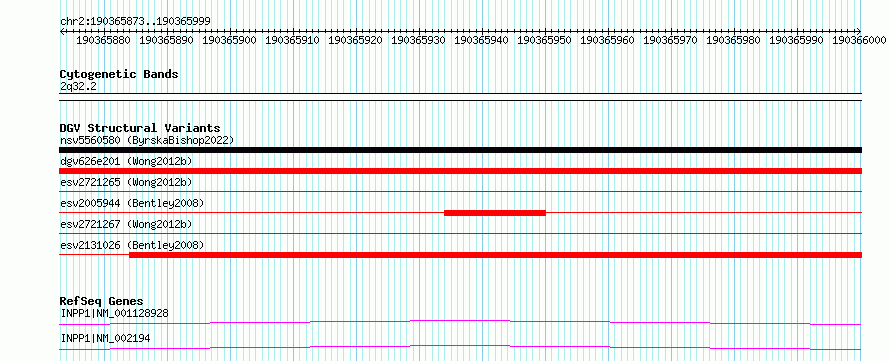Open the esv2721265 (Wong2012b) label
This screenshot has height=361, width=890.
tap(126, 182)
